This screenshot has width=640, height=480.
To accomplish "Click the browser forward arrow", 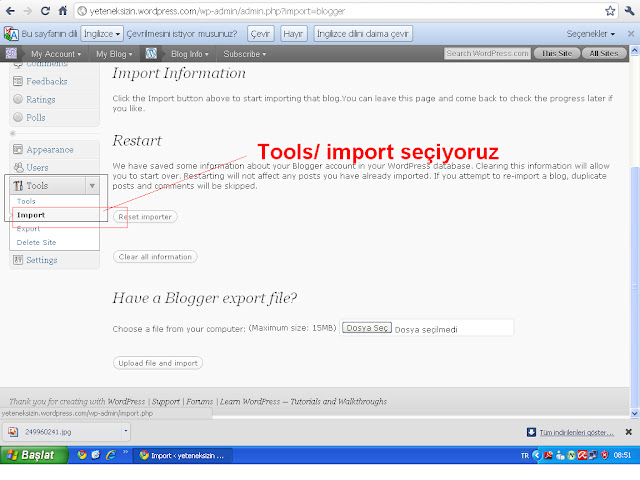I will (x=28, y=11).
